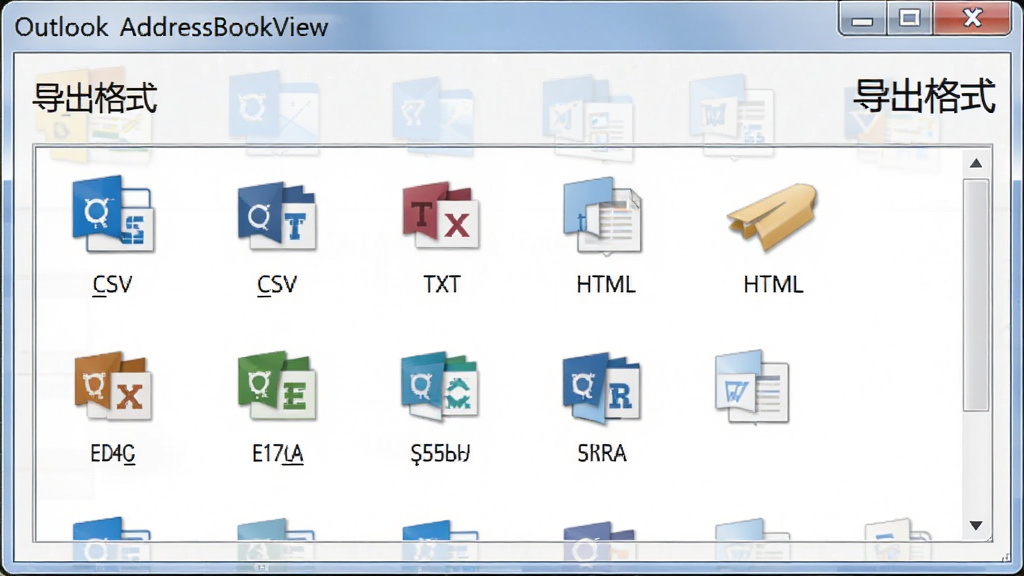This screenshot has width=1024, height=576.
Task: Minimize the Outlook AddressBookView window
Action: tap(863, 19)
